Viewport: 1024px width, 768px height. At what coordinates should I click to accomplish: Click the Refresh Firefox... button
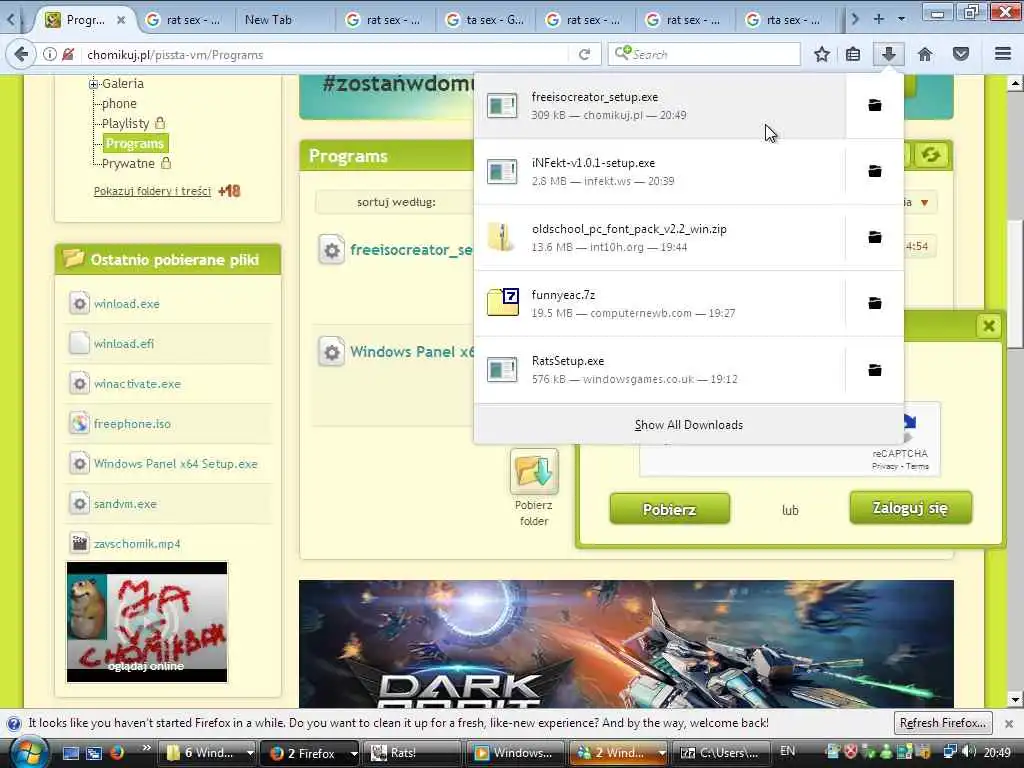(x=943, y=723)
